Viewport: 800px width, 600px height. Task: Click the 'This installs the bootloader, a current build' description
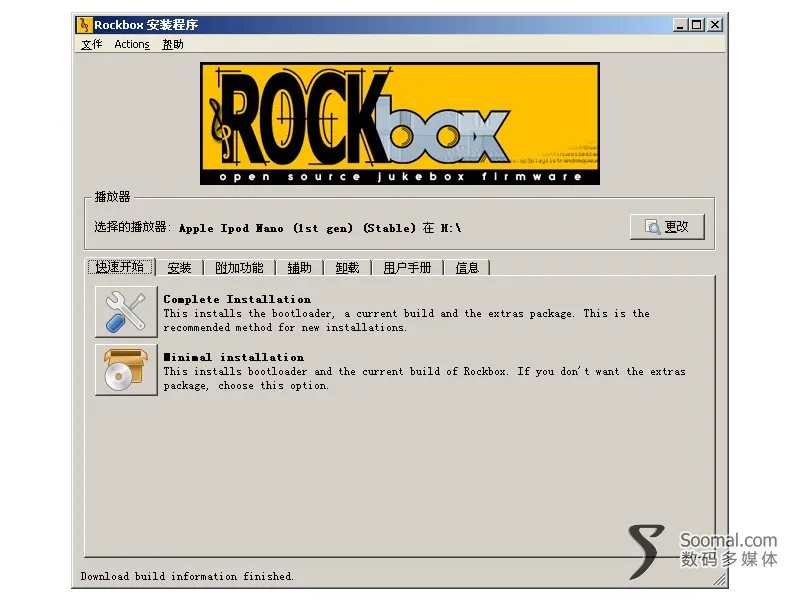pos(407,320)
